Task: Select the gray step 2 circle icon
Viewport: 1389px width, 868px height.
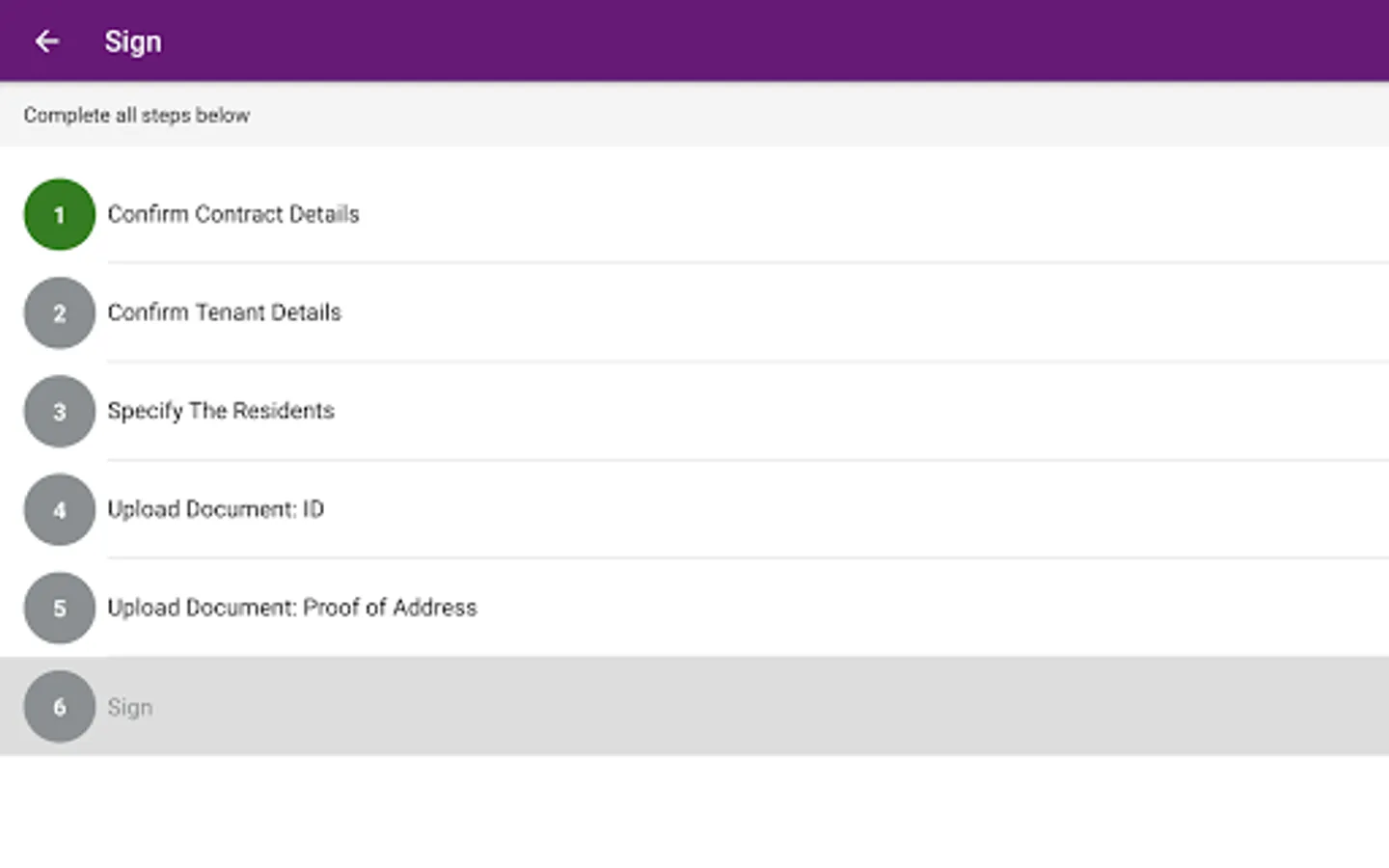Action: click(x=60, y=312)
